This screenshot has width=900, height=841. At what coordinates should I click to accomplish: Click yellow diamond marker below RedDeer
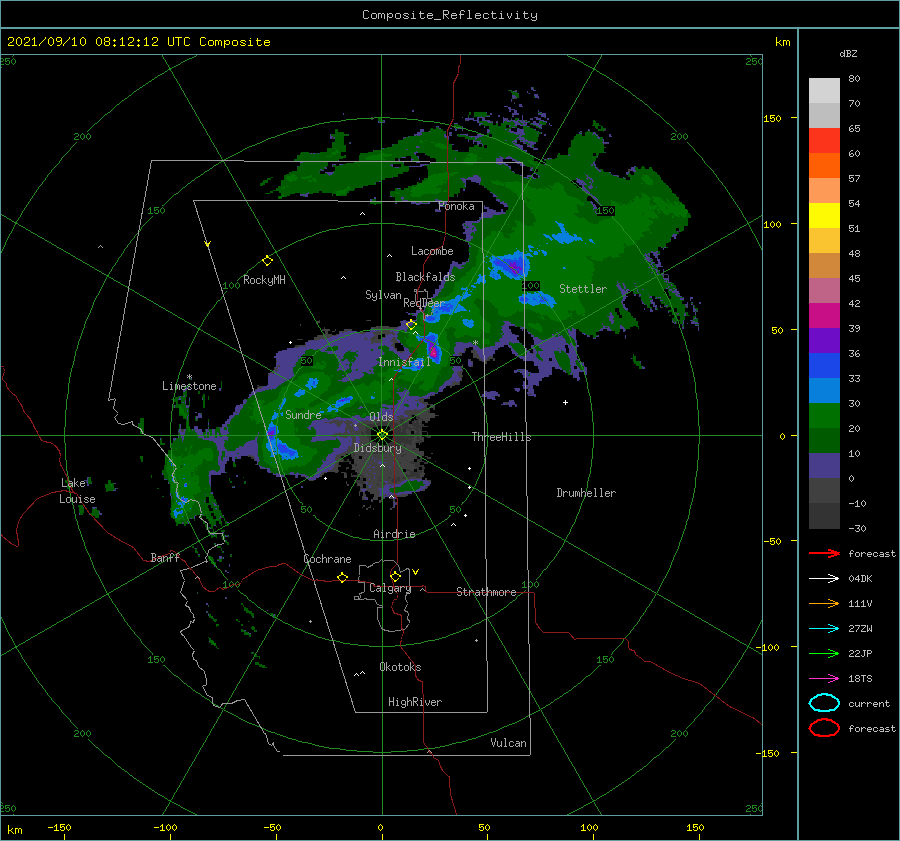411,324
